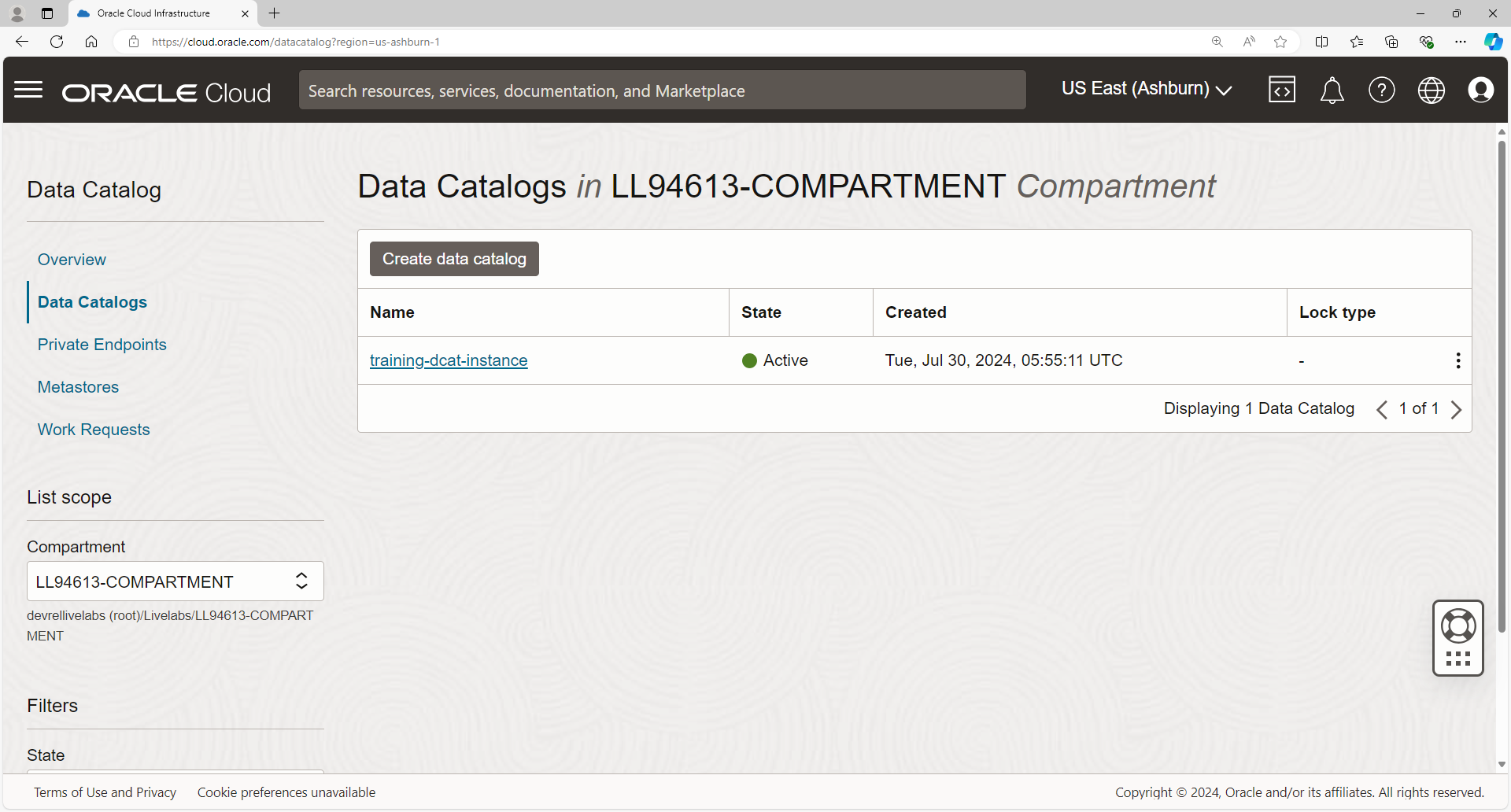Refresh the browser page
Screen dimensions: 1511x812
(x=57, y=42)
